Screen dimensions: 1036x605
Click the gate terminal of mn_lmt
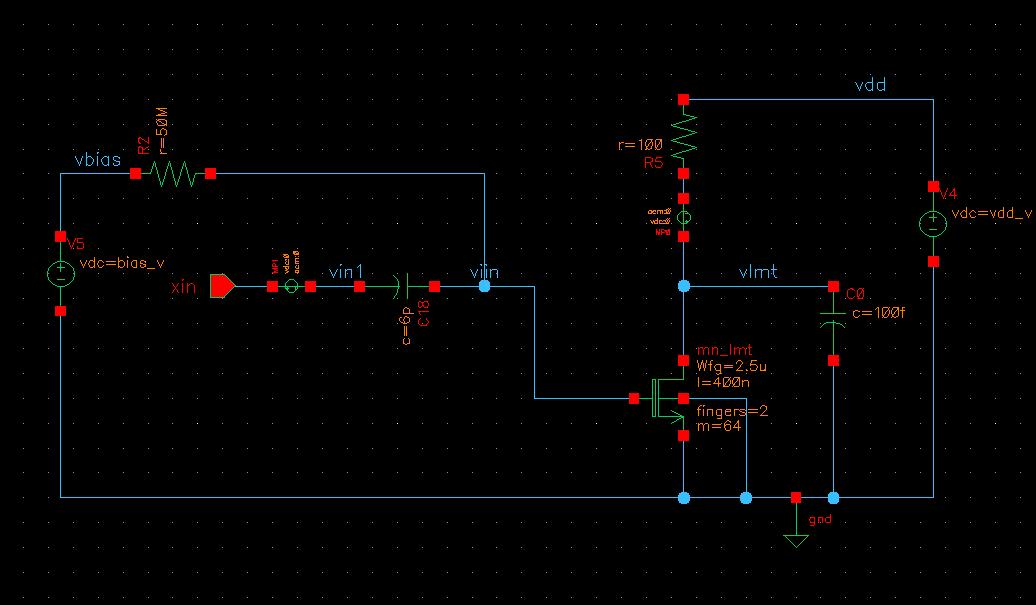click(634, 398)
